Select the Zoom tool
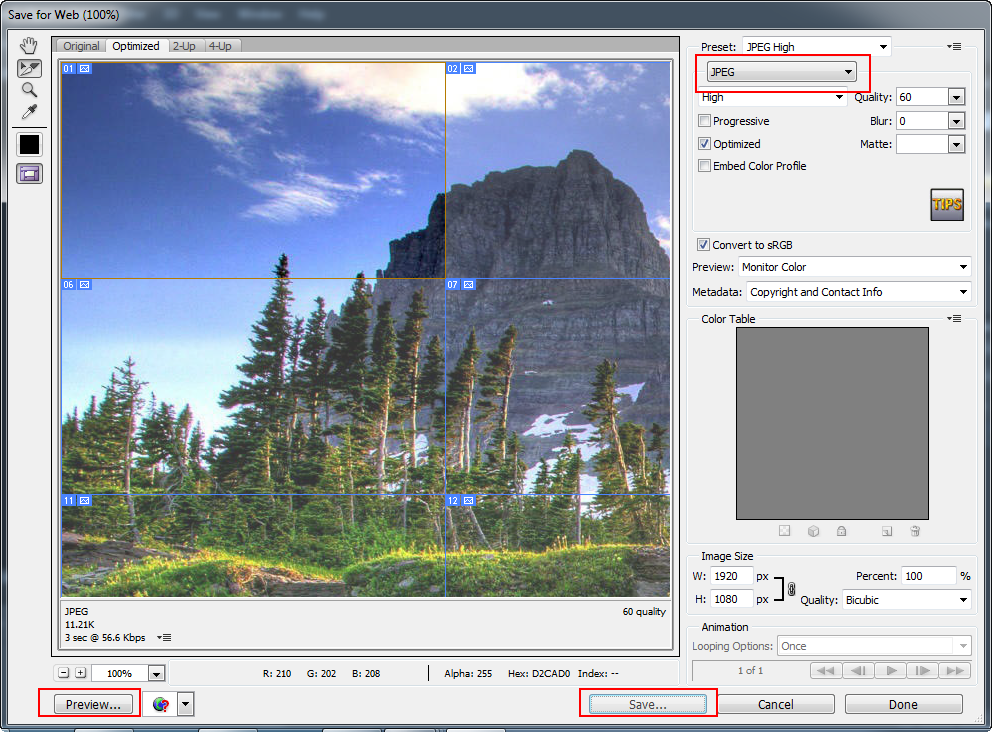This screenshot has height=732, width=992. point(28,90)
